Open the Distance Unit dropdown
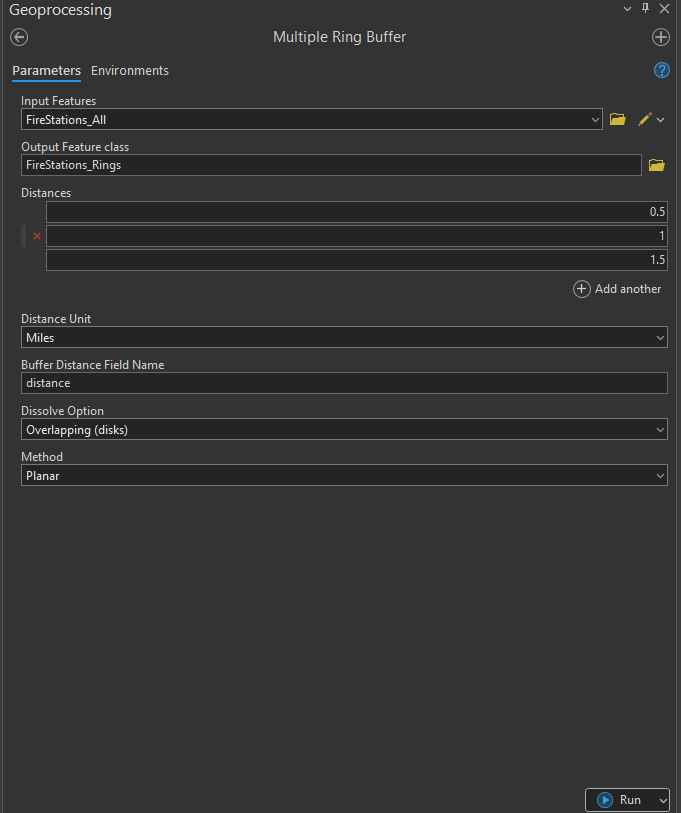The width and height of the screenshot is (681, 813). coord(659,337)
